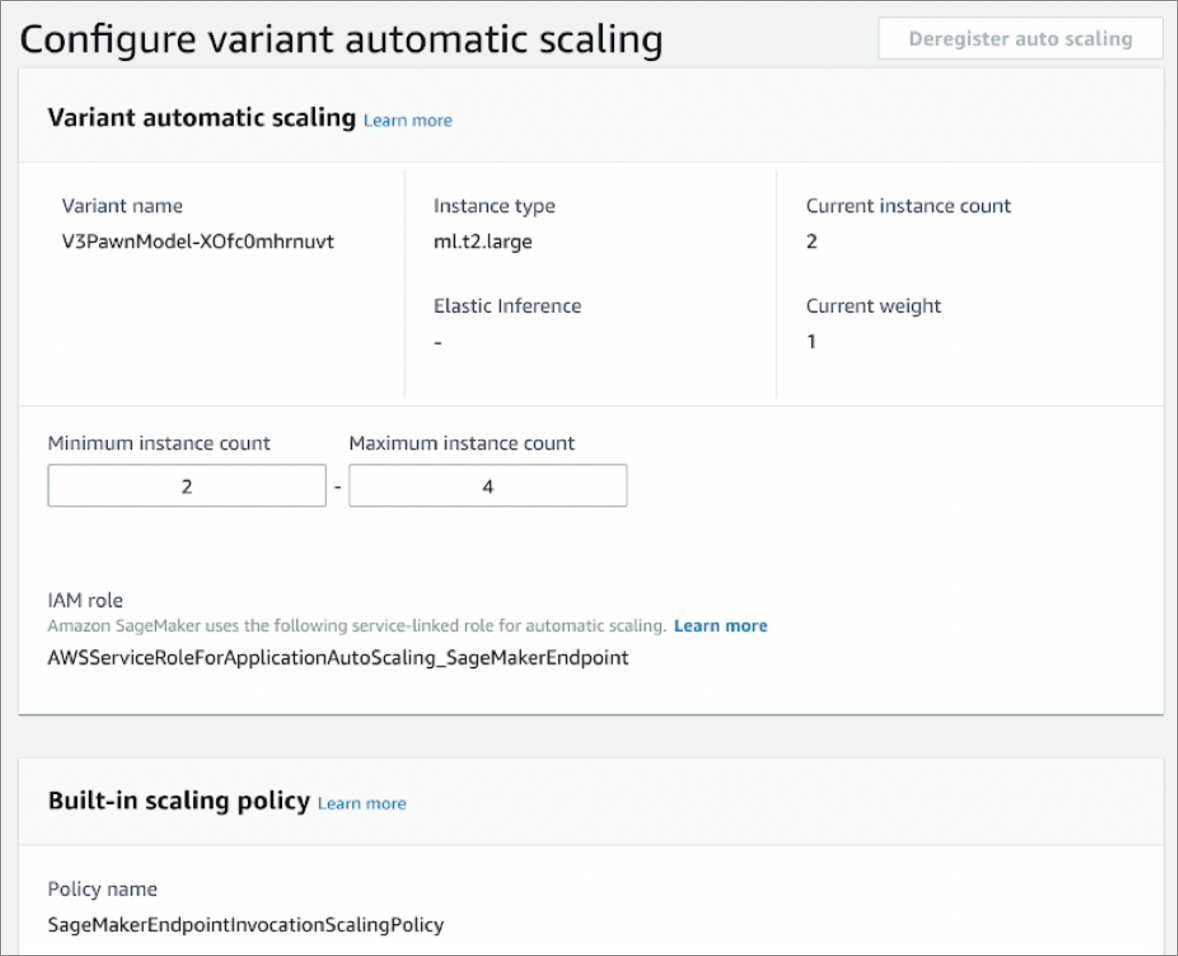Open Learn more beside Variant automatic scaling
The height and width of the screenshot is (956, 1178).
[407, 120]
